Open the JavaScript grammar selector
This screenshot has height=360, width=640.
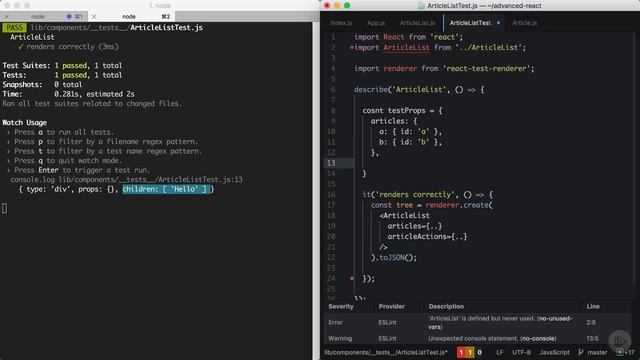(x=554, y=352)
